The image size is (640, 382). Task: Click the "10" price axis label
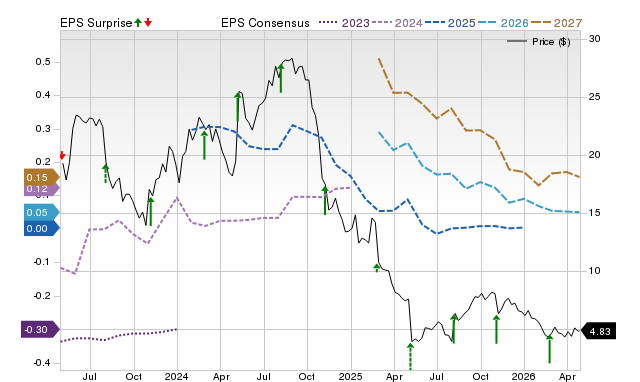594,271
